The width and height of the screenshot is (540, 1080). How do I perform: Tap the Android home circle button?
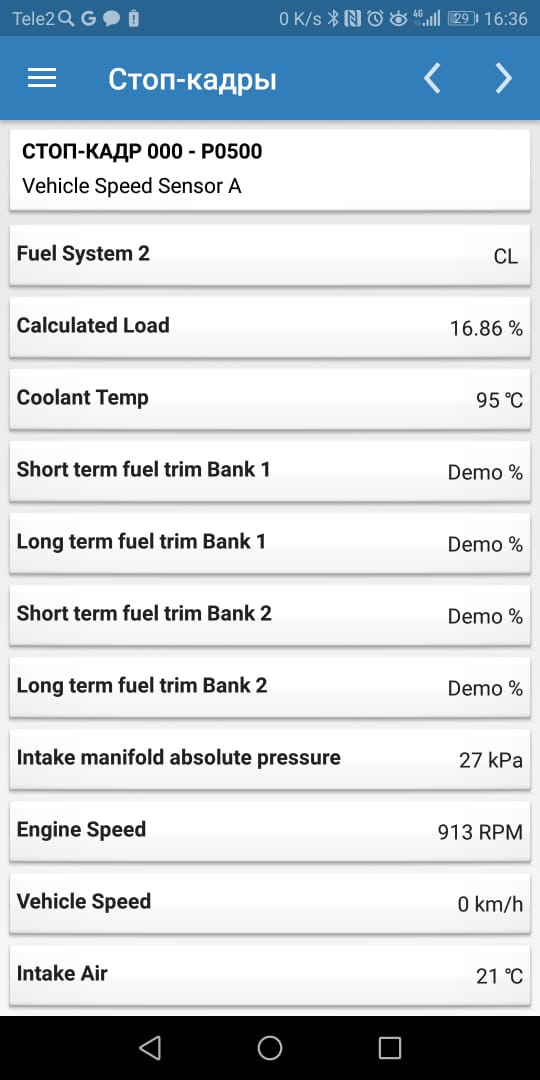pos(270,1048)
